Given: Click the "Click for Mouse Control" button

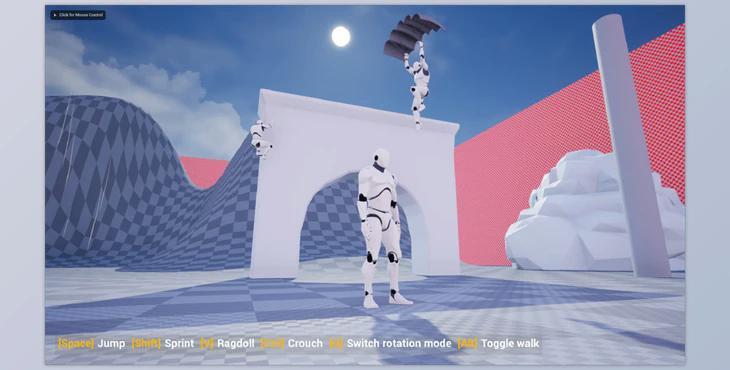Looking at the screenshot, I should tap(78, 15).
